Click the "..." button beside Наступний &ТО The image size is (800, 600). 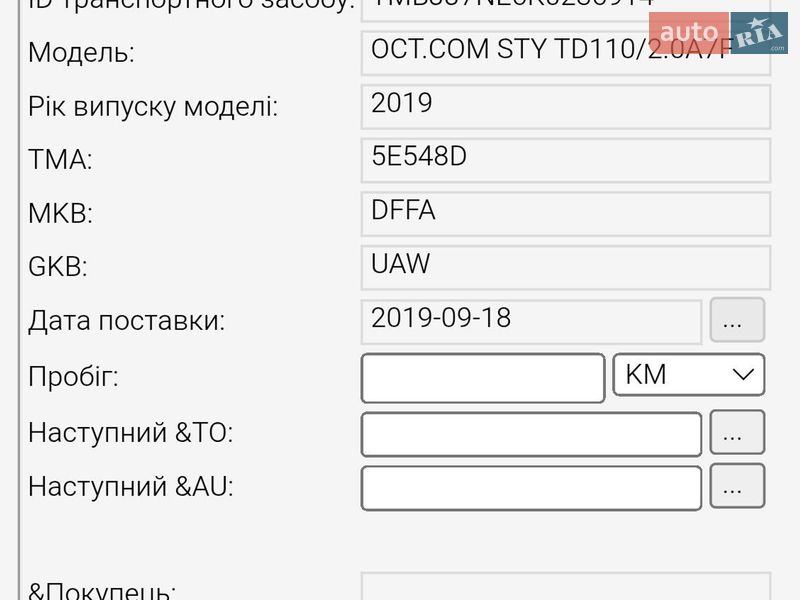(x=737, y=432)
